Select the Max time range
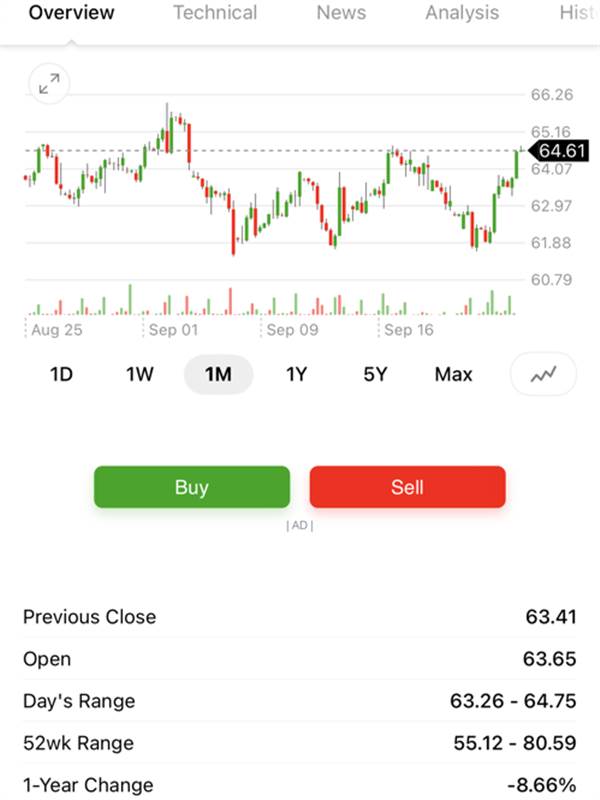Screen dimensions: 600x800 (x=454, y=374)
